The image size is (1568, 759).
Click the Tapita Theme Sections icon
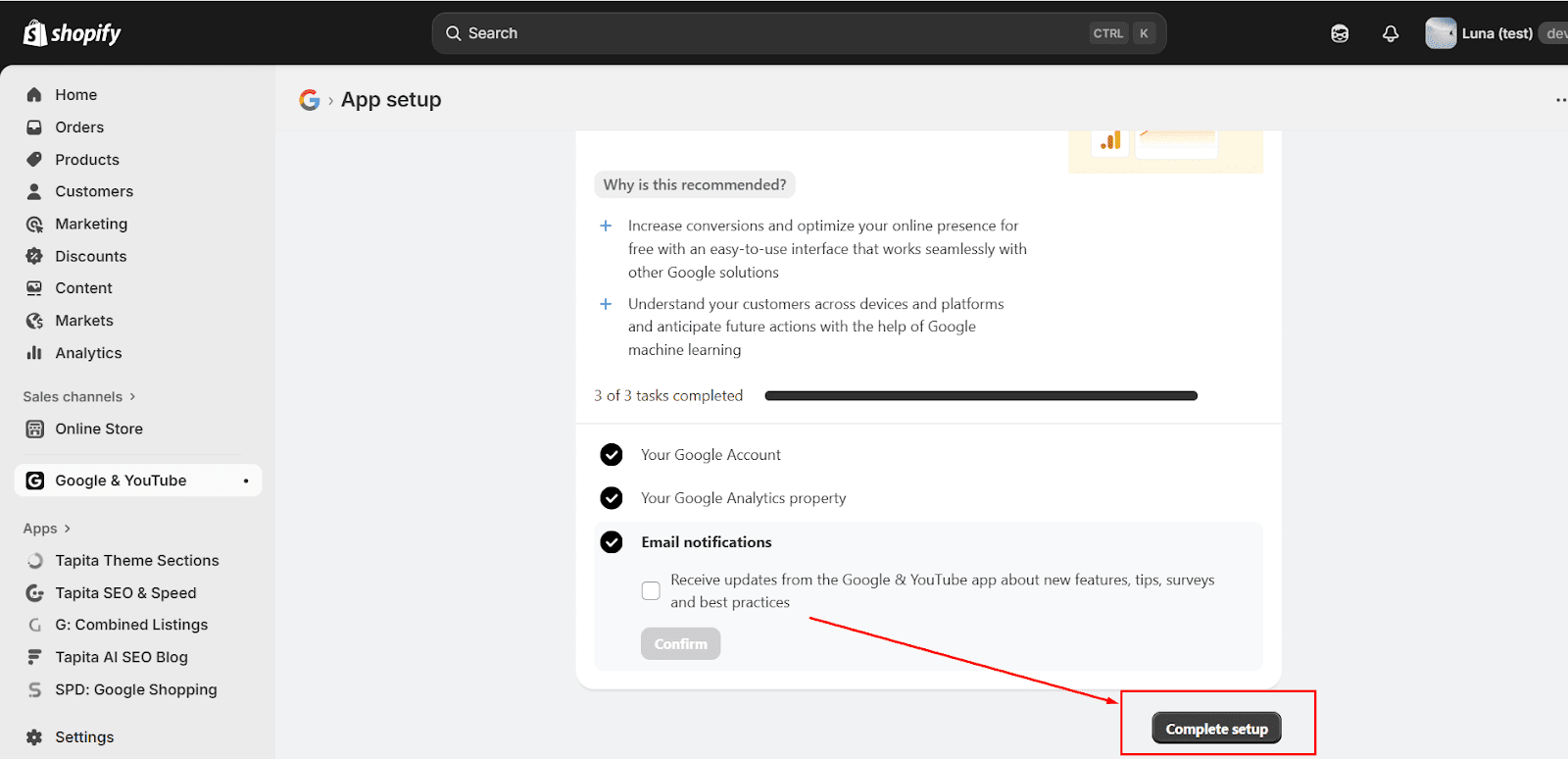click(34, 561)
